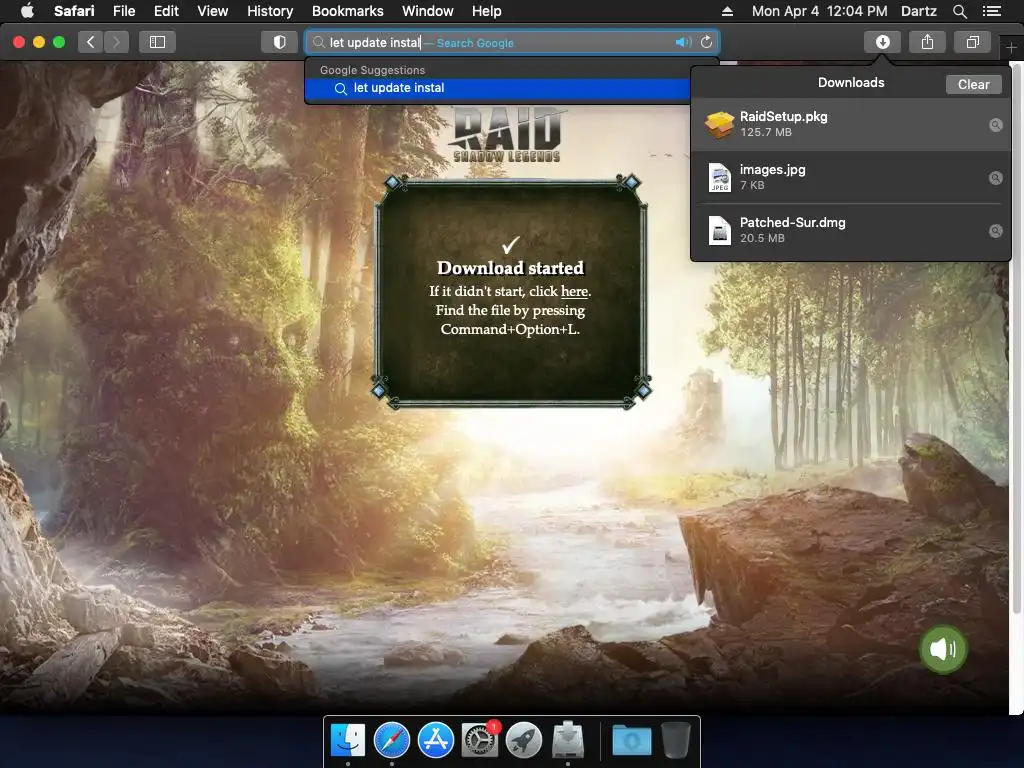Open the Dartz user menu

point(918,11)
